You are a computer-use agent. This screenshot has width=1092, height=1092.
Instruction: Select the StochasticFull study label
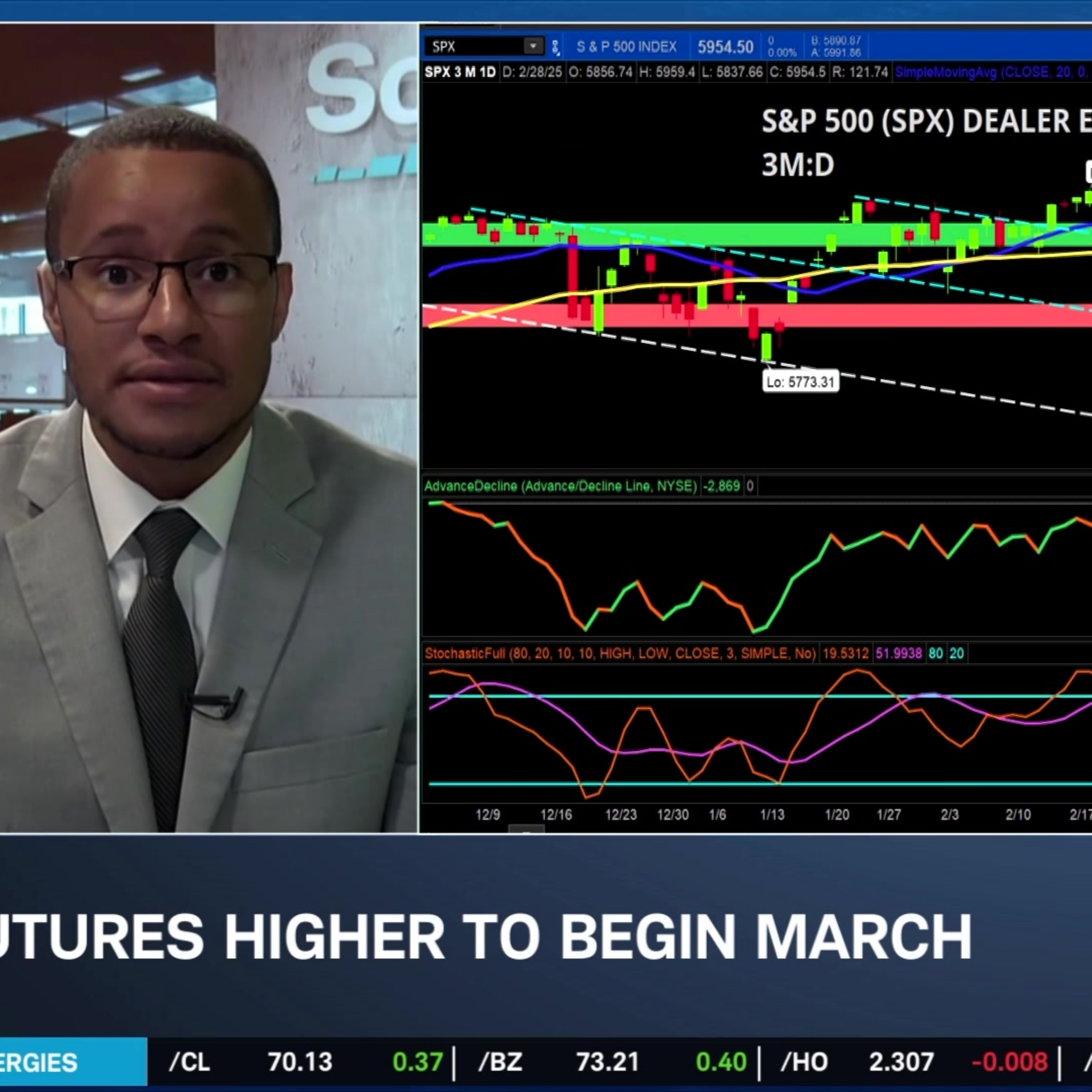point(620,653)
